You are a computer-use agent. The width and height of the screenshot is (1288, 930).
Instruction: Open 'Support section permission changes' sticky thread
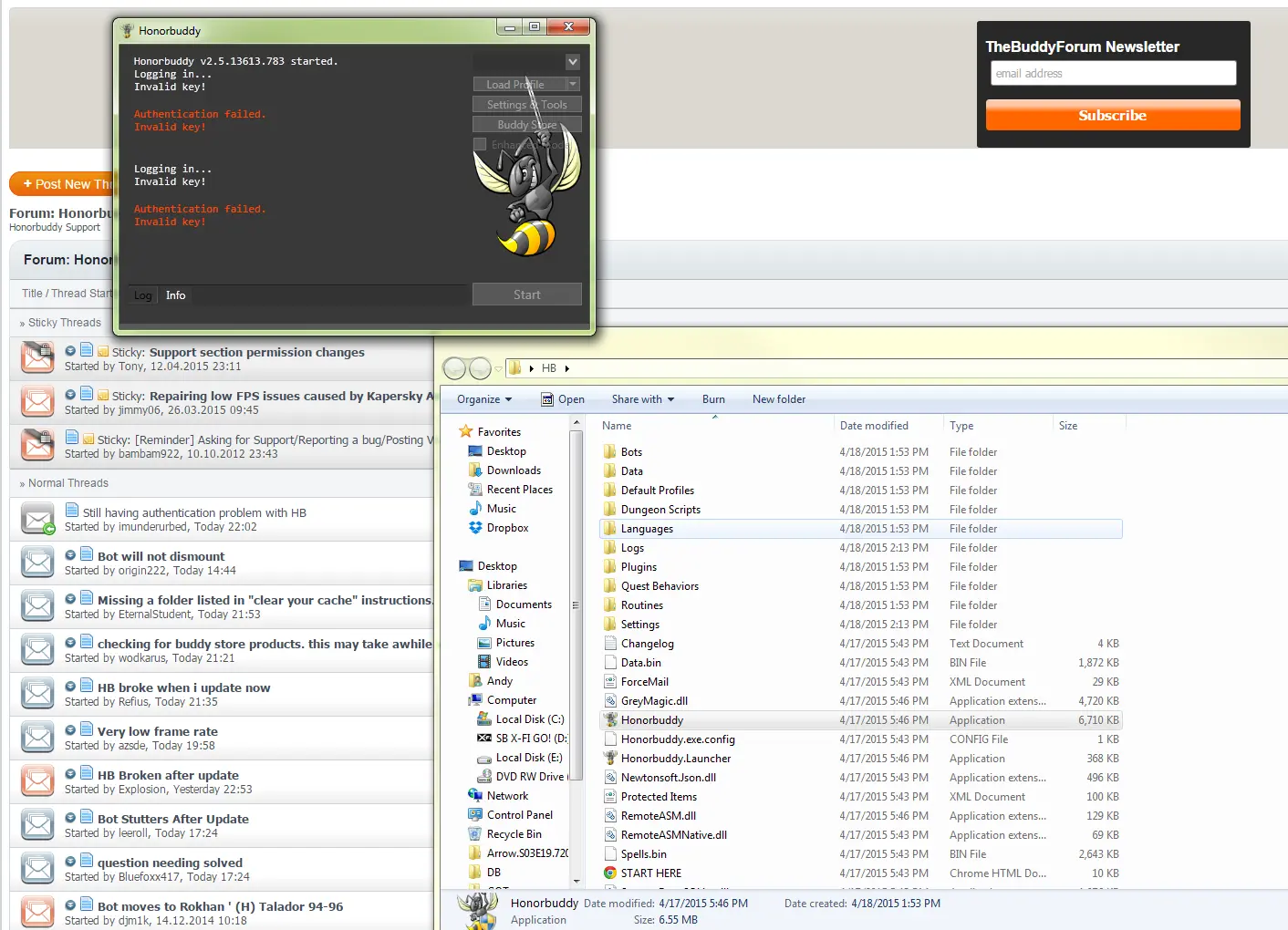(x=257, y=352)
